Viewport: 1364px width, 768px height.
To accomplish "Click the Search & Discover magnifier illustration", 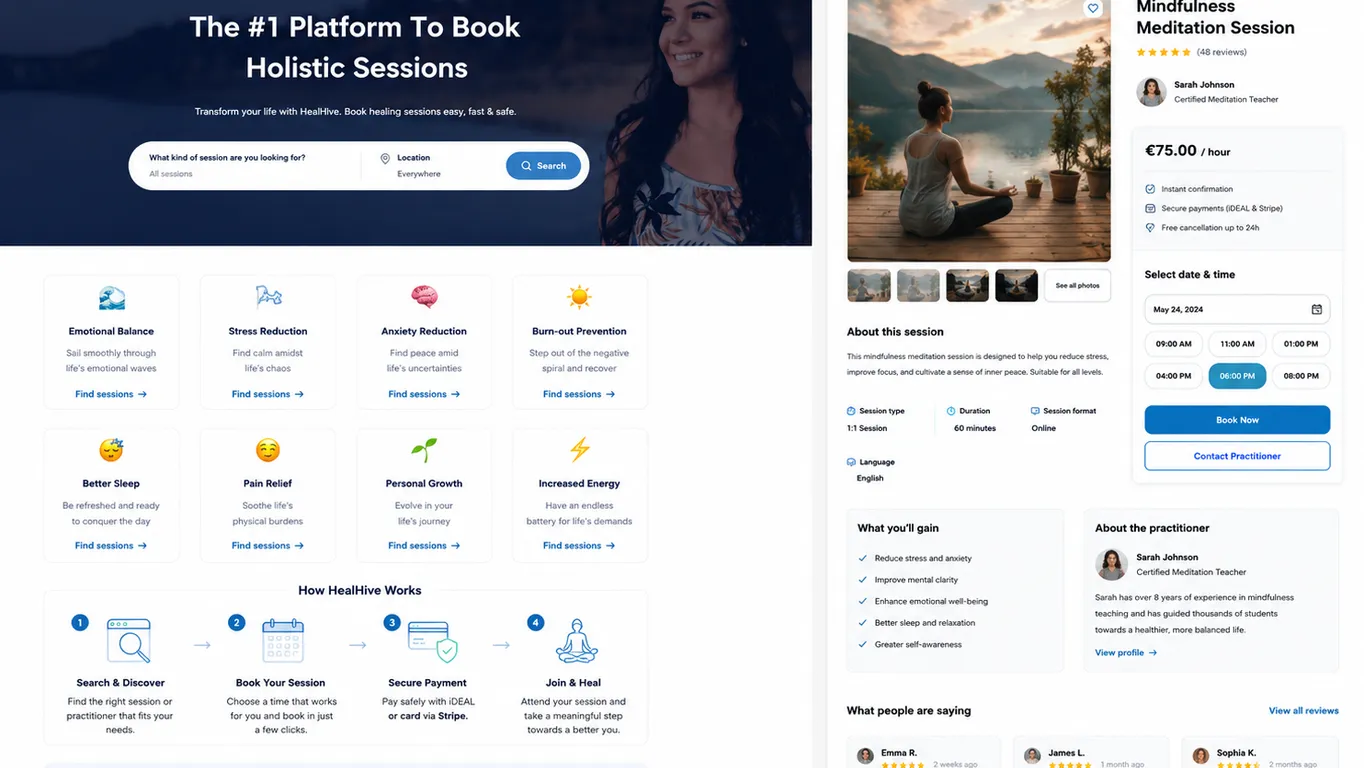I will (129, 641).
